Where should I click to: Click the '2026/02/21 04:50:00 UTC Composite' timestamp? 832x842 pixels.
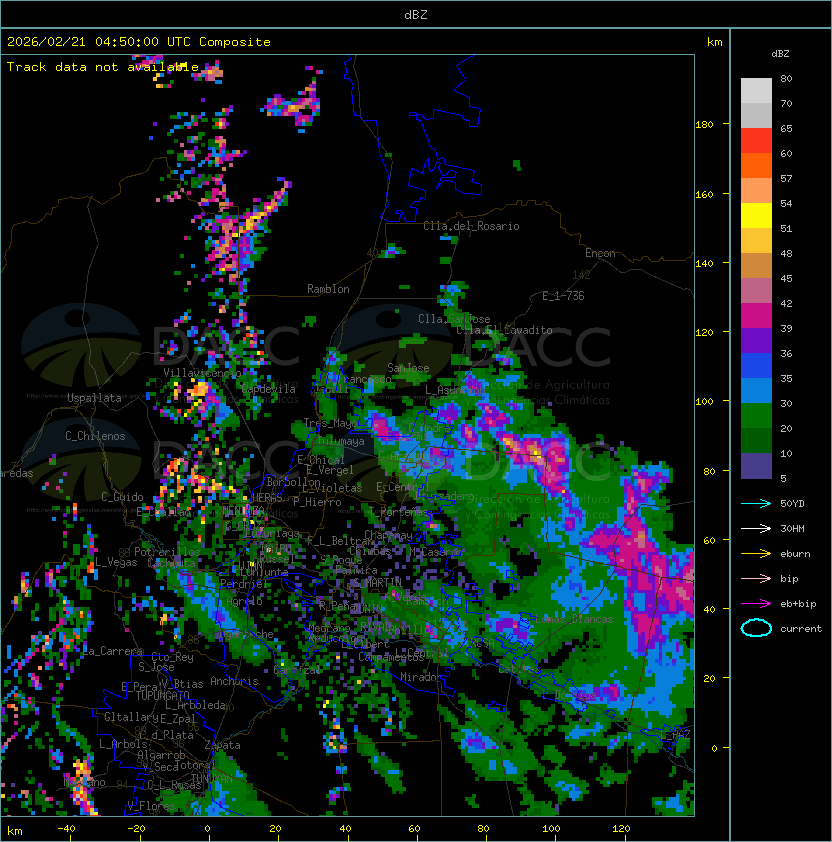(x=139, y=42)
